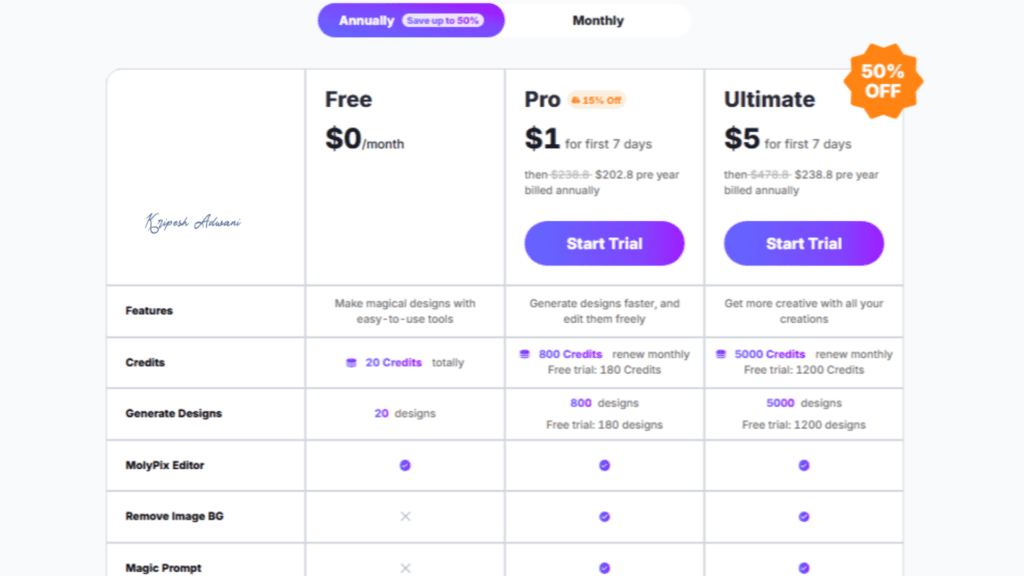
Task: Toggle the Magic Prompt checkmark under Ultimate
Action: click(x=804, y=567)
